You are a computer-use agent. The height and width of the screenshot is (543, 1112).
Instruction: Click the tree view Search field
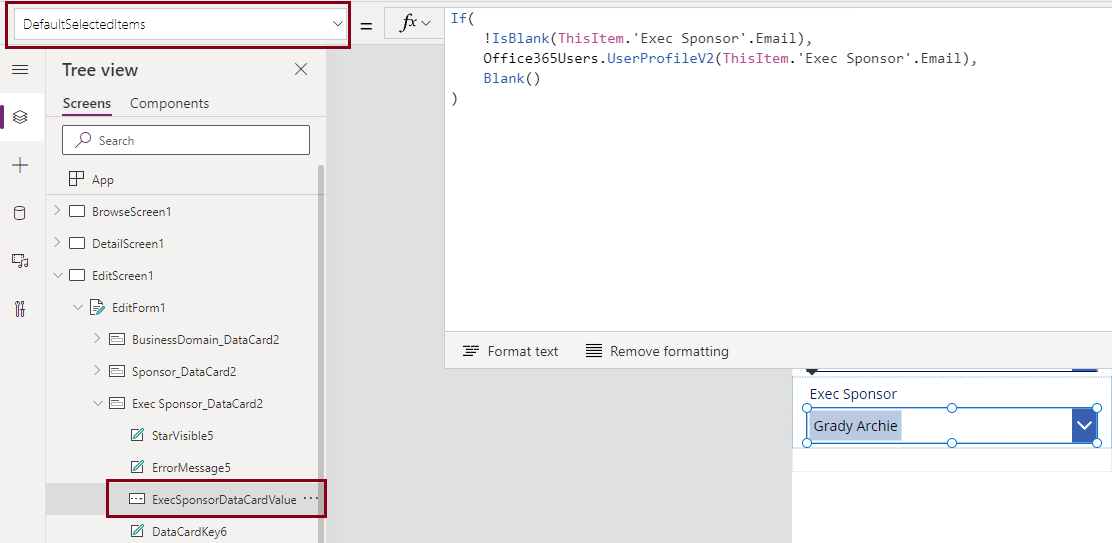coord(186,140)
